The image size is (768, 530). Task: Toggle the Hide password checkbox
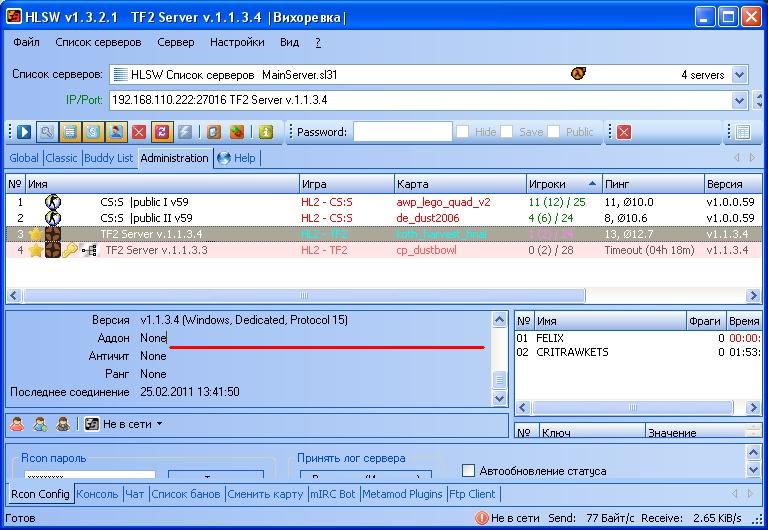pyautogui.click(x=462, y=132)
